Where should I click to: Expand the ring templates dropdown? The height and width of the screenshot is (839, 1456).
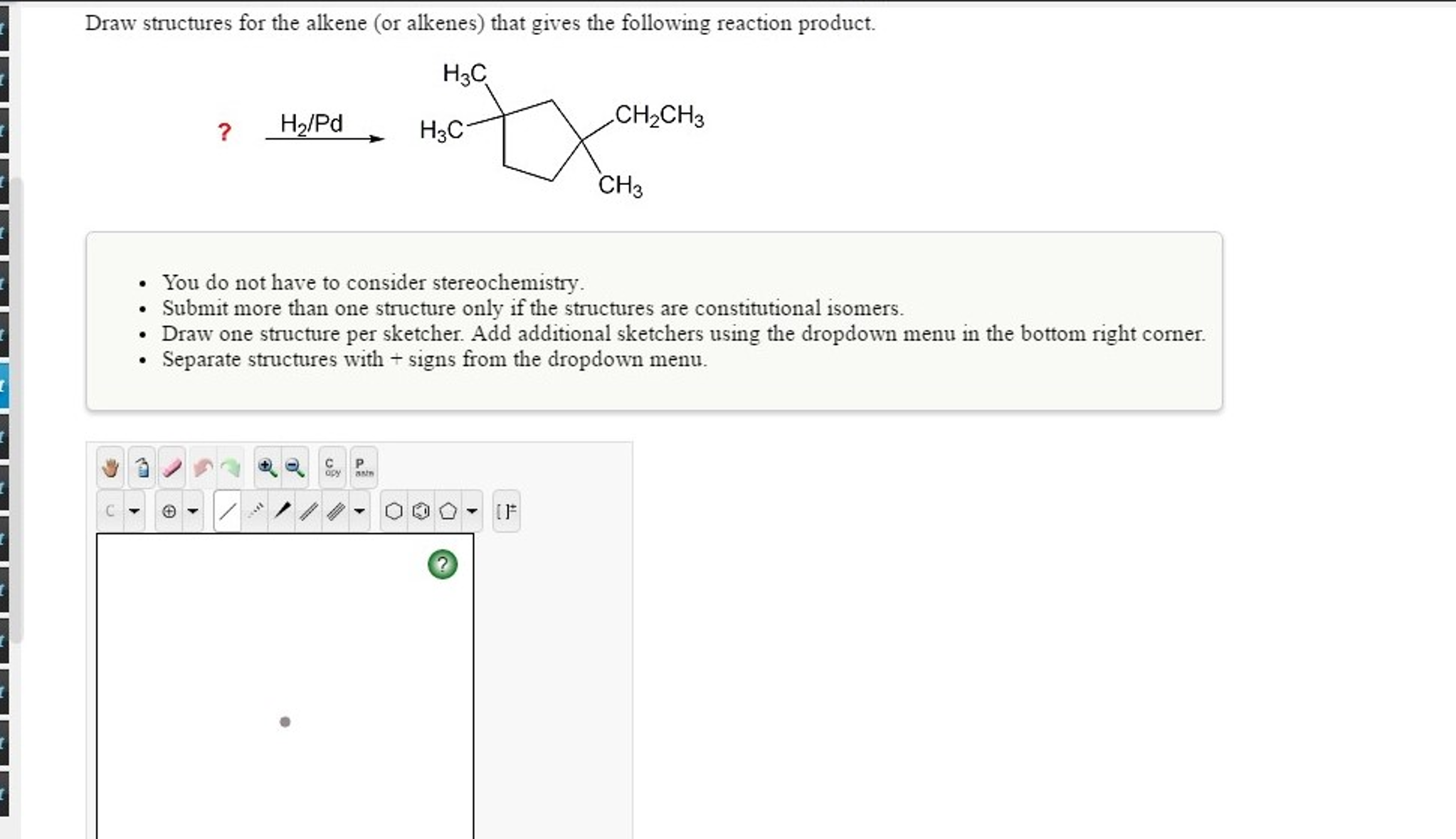(472, 510)
